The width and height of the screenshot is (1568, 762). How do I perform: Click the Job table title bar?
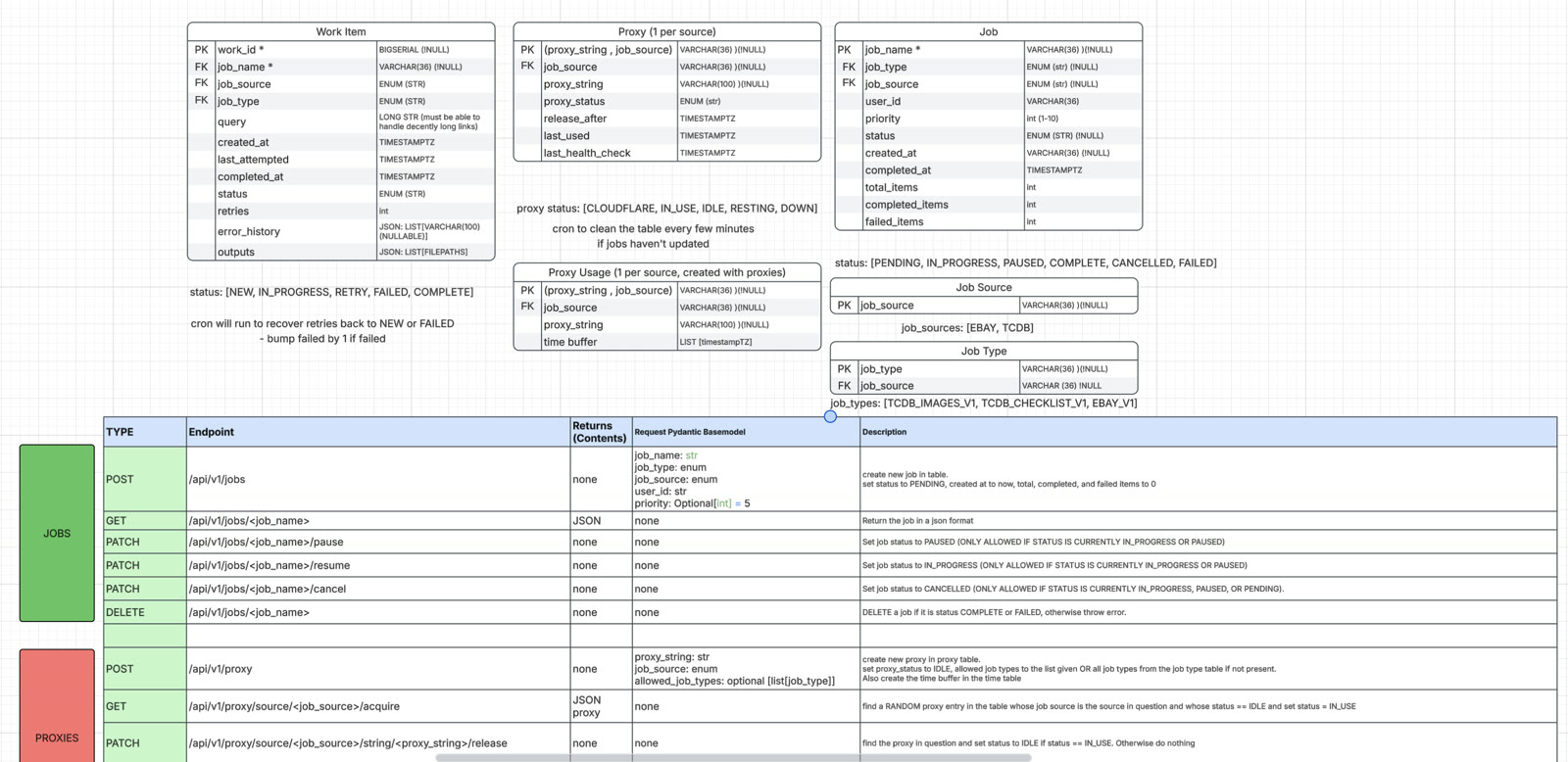(988, 31)
